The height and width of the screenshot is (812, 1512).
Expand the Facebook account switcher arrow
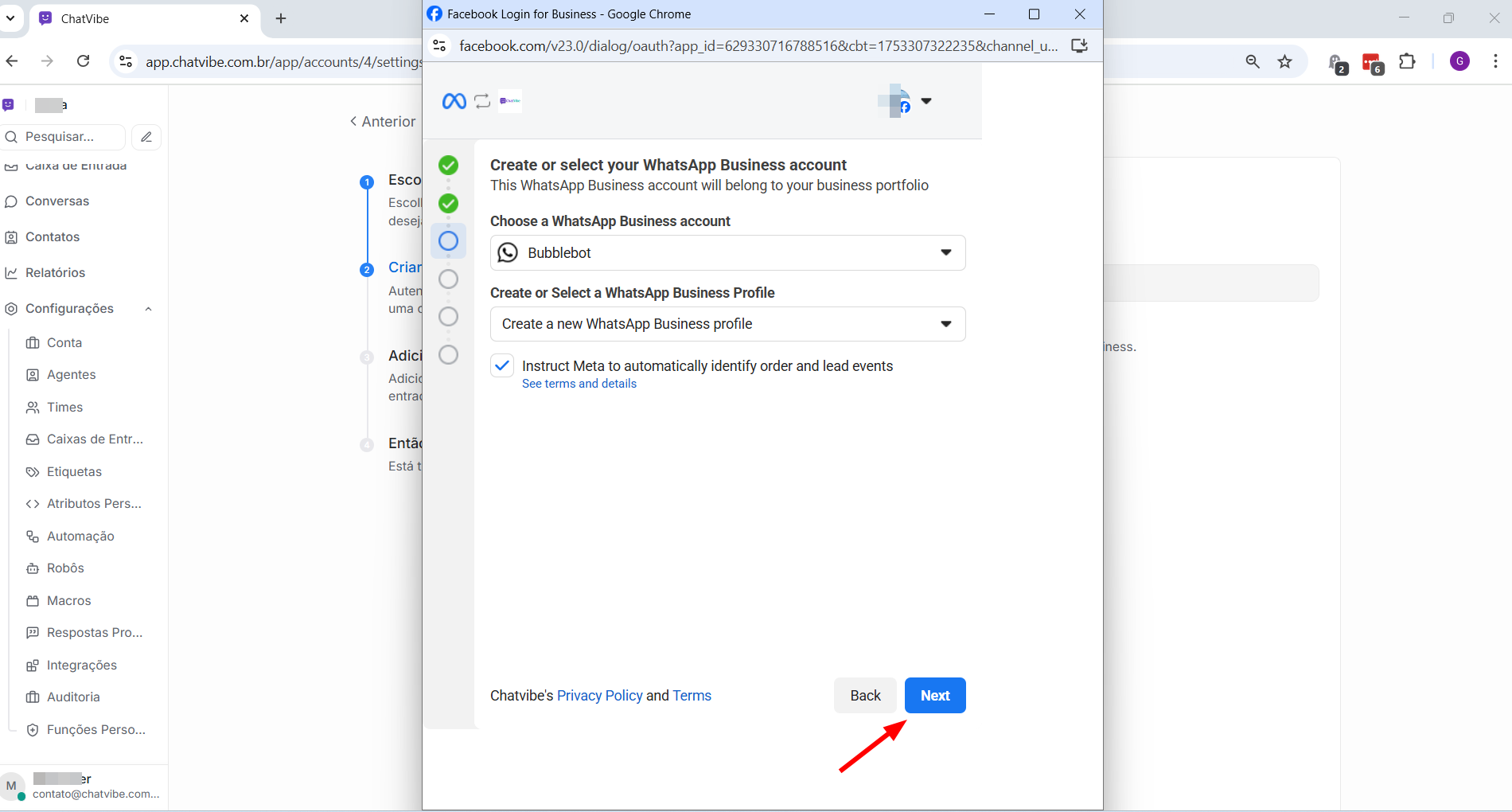(926, 101)
